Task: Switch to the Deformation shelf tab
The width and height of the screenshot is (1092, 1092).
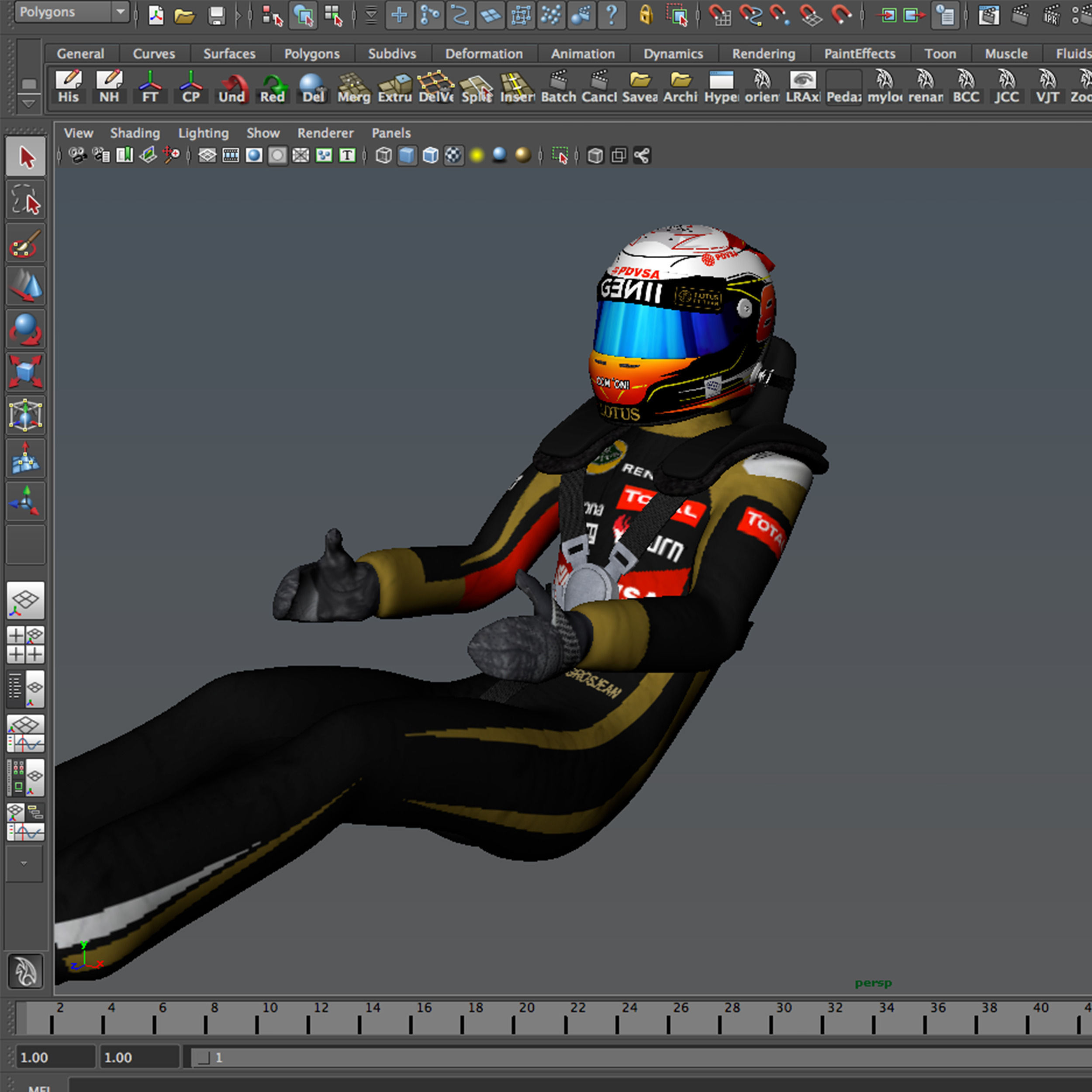Action: (x=484, y=54)
